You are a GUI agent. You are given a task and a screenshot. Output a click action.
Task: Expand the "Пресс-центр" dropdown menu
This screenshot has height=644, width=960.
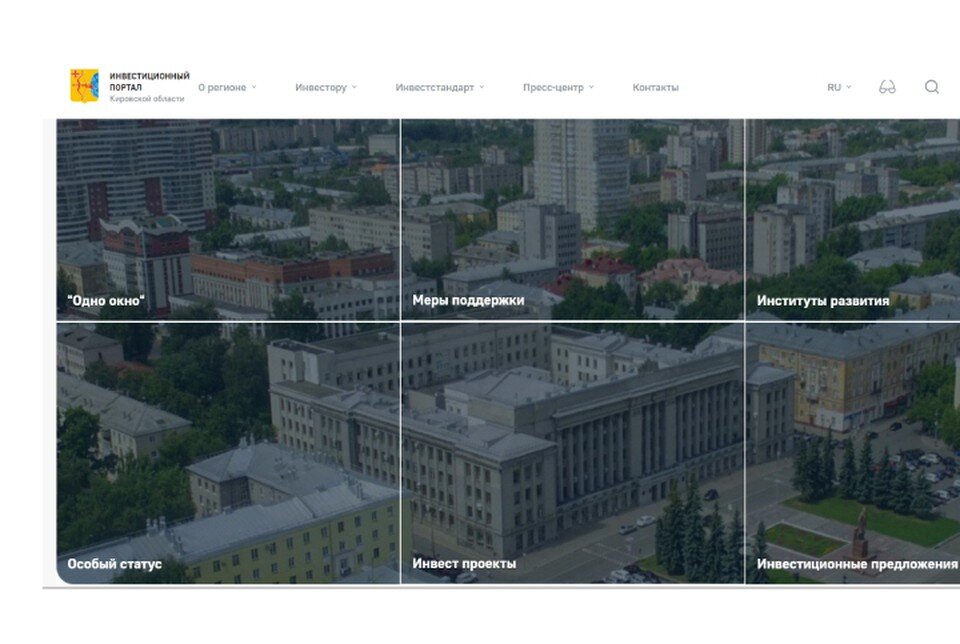(558, 88)
